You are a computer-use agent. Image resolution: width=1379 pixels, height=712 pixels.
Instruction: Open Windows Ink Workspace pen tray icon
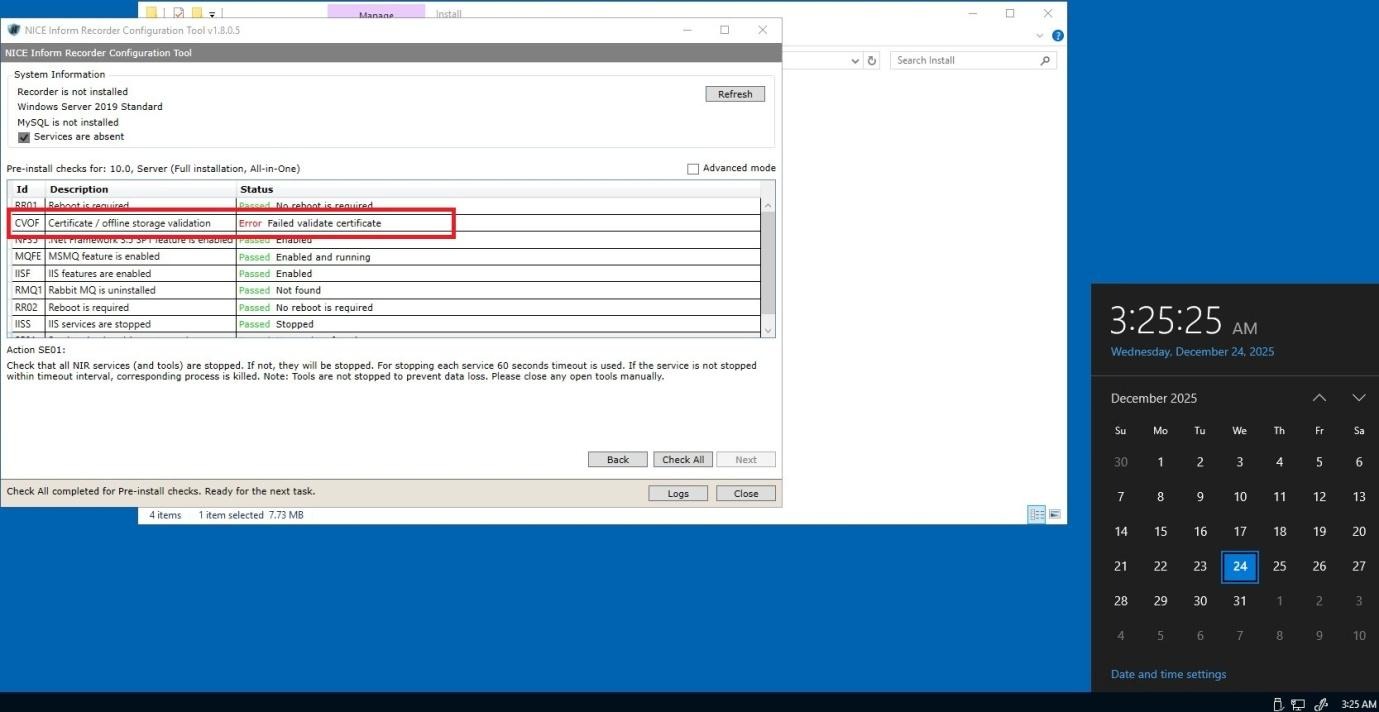pyautogui.click(x=1321, y=704)
